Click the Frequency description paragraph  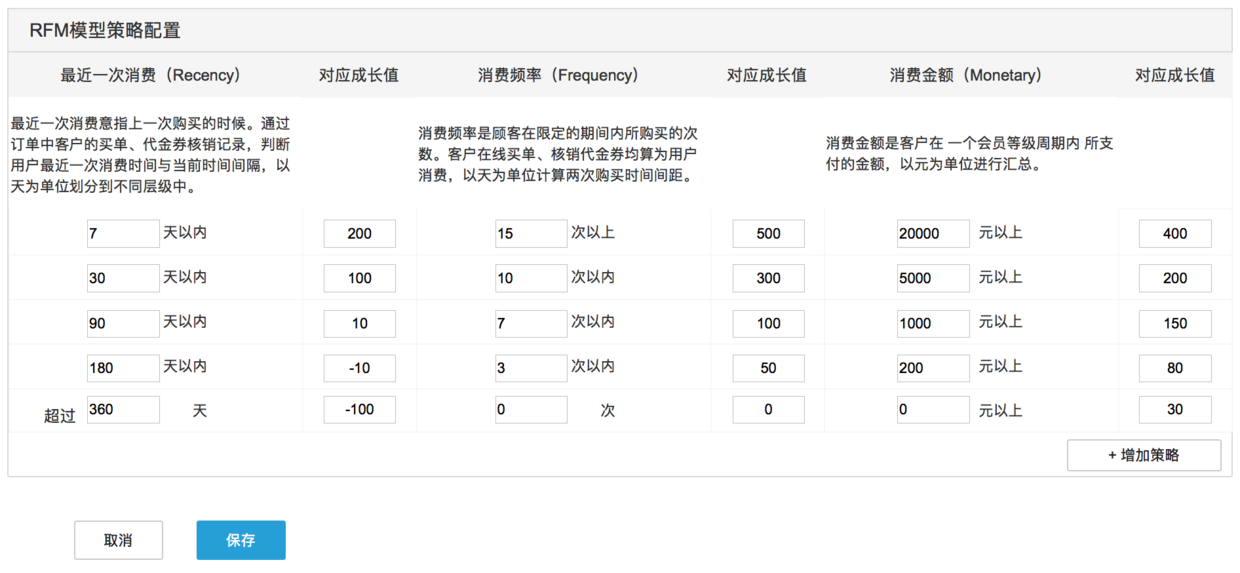click(x=558, y=154)
